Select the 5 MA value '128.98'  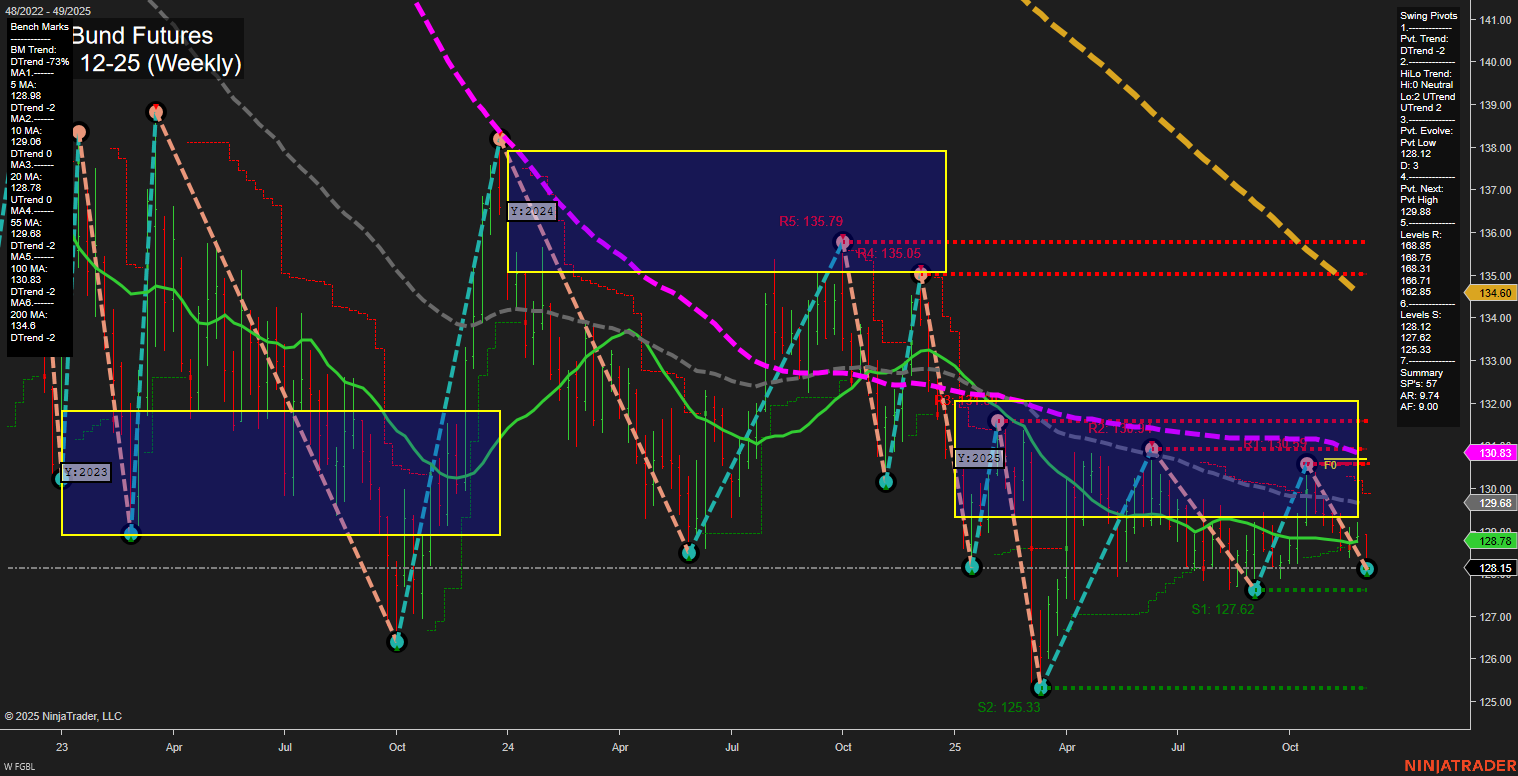[x=25, y=96]
